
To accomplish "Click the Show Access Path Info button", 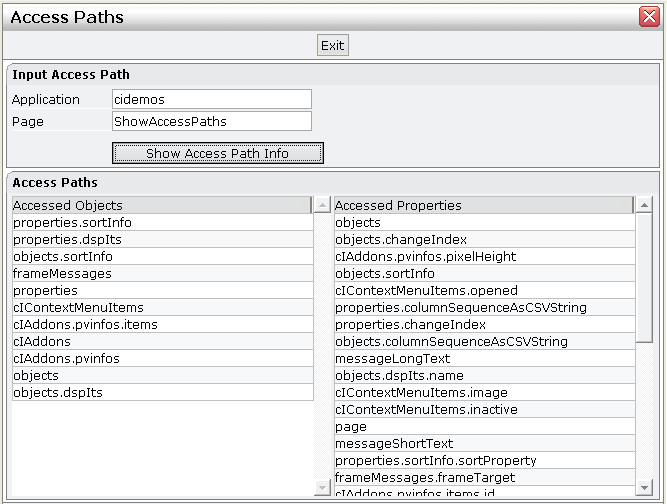I will point(217,153).
